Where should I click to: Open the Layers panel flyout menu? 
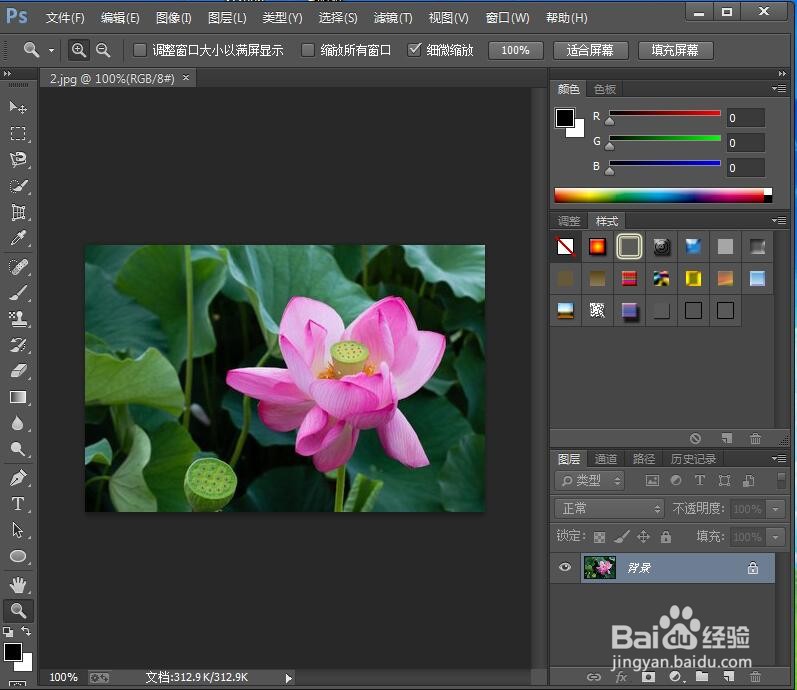[x=779, y=459]
